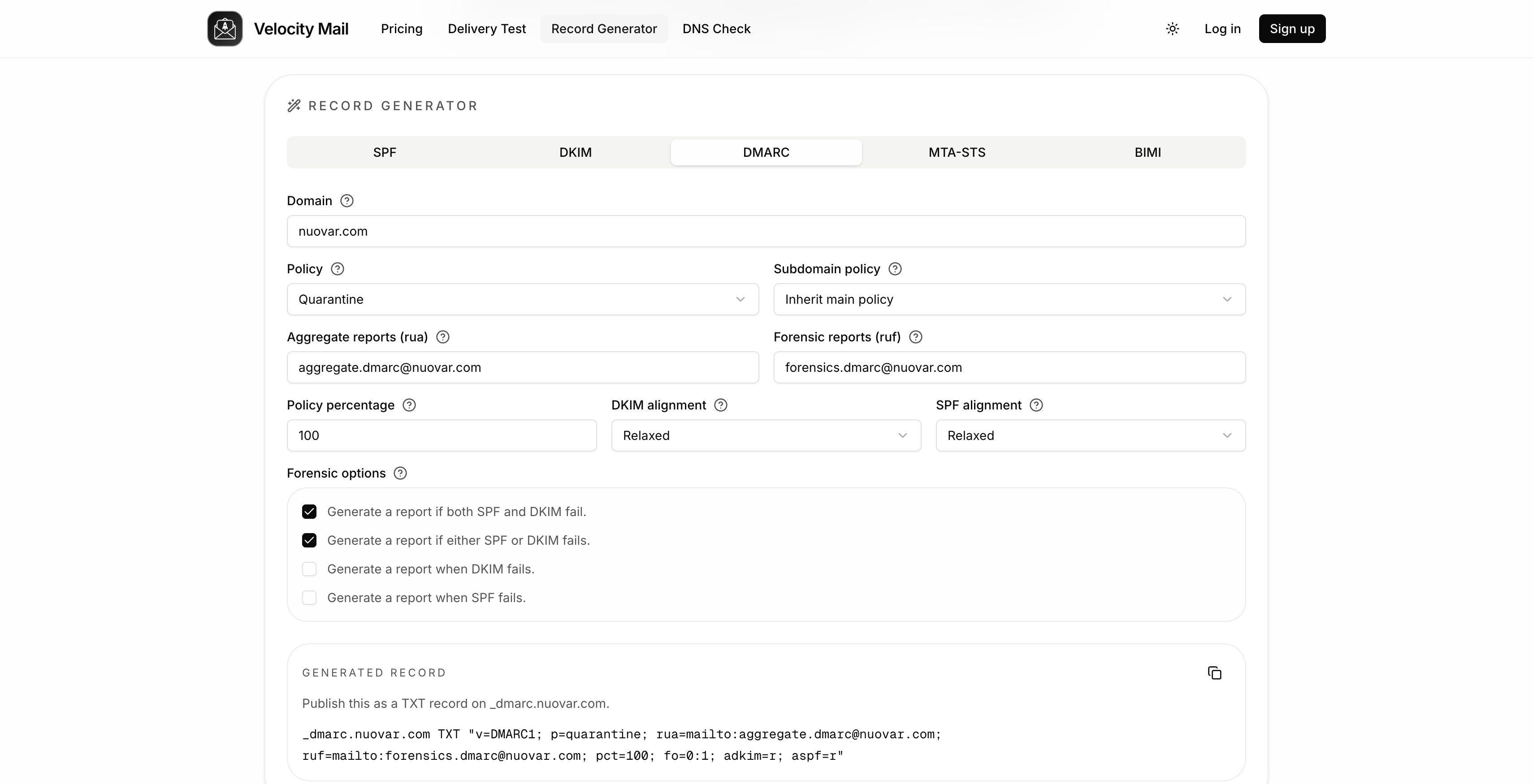Go to Delivery Test
The image size is (1533, 784).
pos(487,29)
